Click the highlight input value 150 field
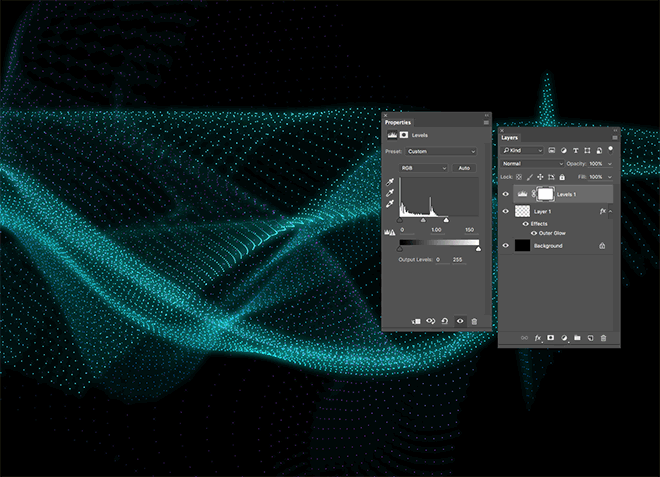This screenshot has height=477, width=660. pyautogui.click(x=471, y=230)
